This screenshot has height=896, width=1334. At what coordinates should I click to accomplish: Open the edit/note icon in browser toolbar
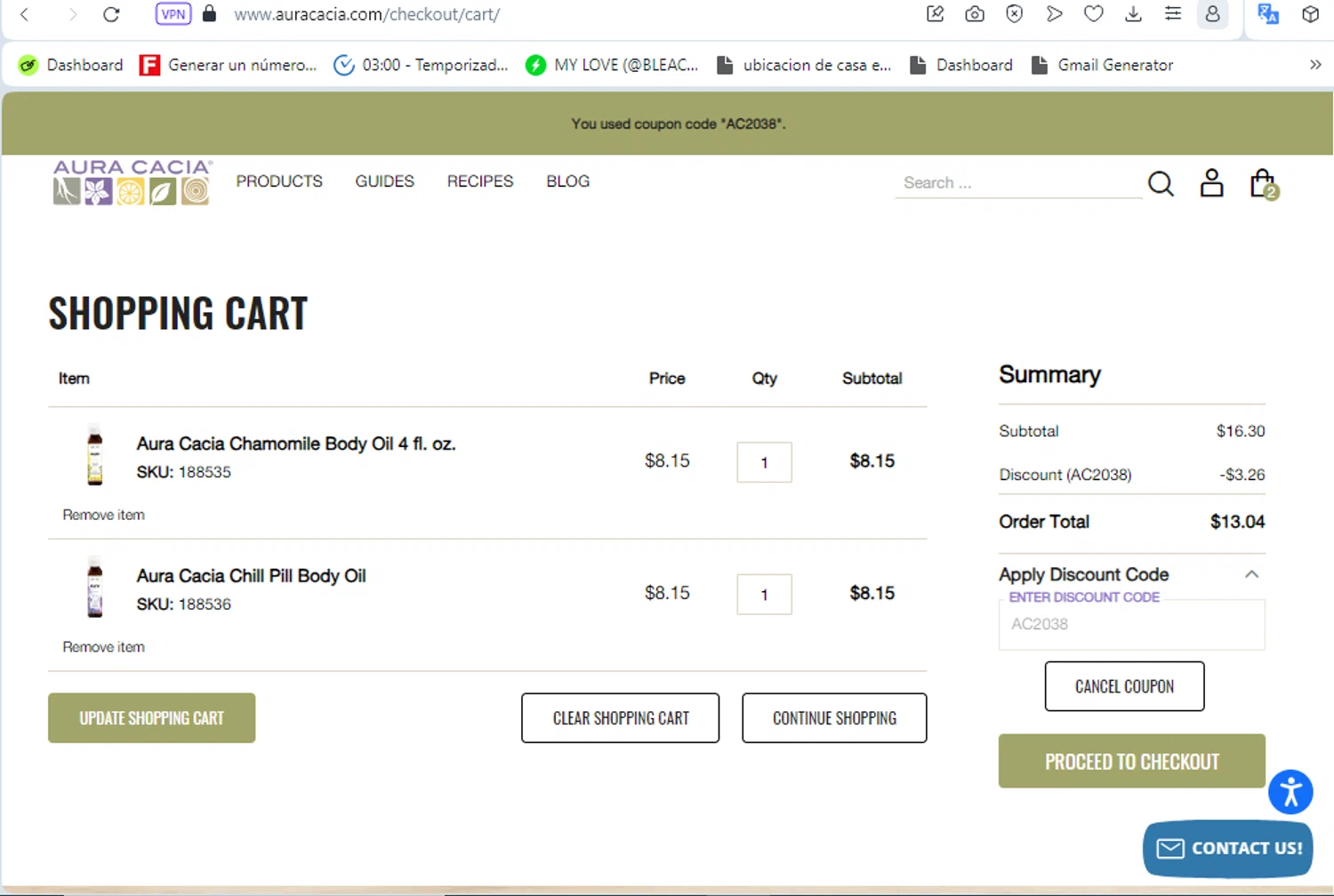[x=935, y=13]
